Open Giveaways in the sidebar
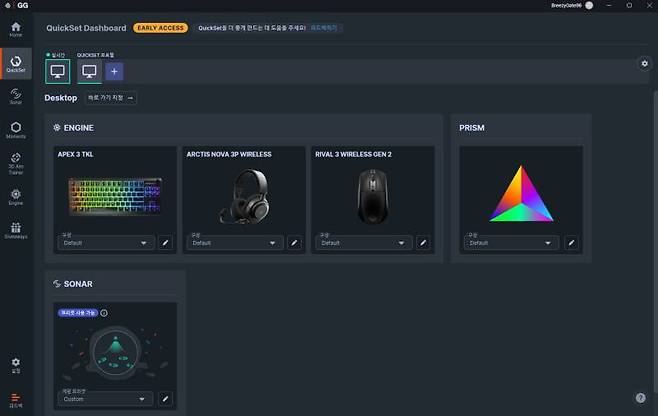The width and height of the screenshot is (658, 416). pos(16,231)
